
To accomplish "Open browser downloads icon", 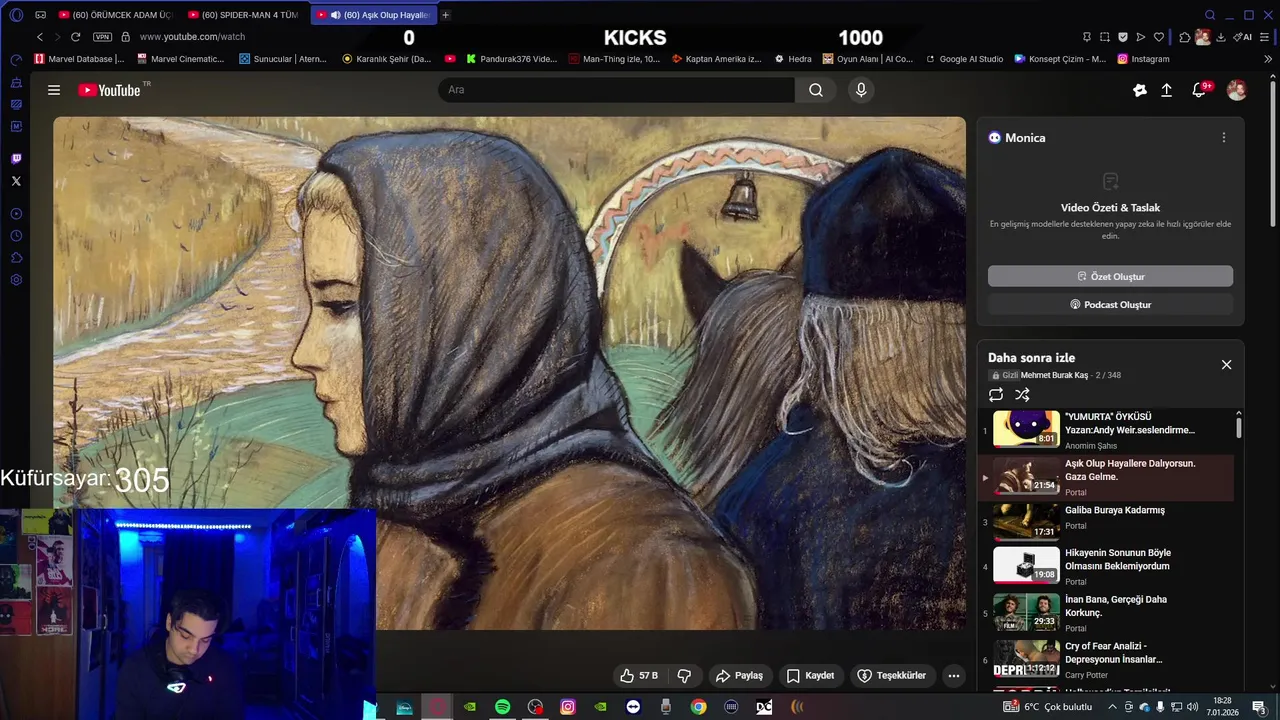I will click(x=1221, y=37).
